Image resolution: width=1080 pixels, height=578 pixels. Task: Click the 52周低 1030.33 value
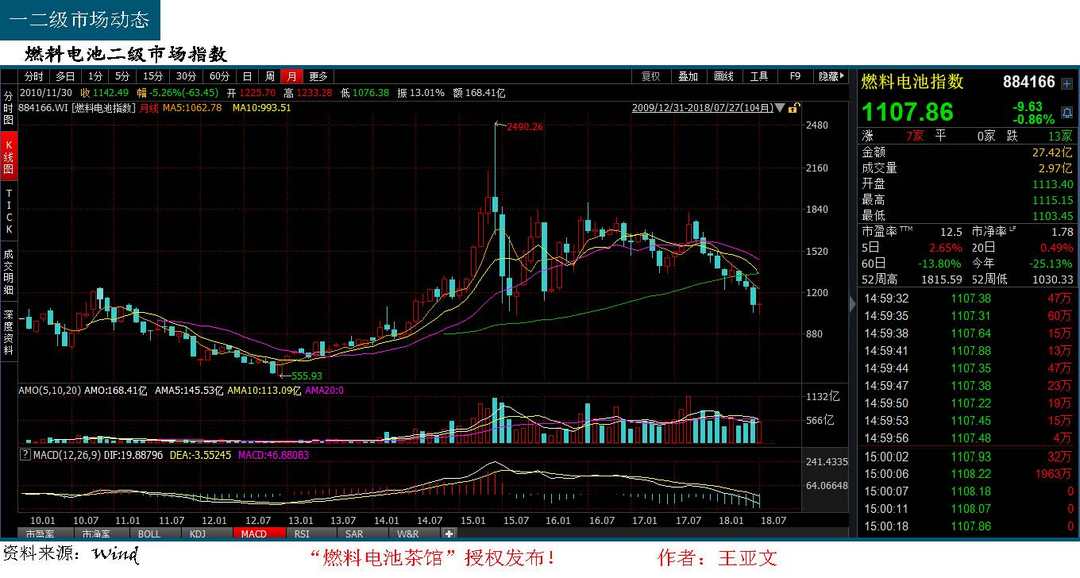point(1052,280)
